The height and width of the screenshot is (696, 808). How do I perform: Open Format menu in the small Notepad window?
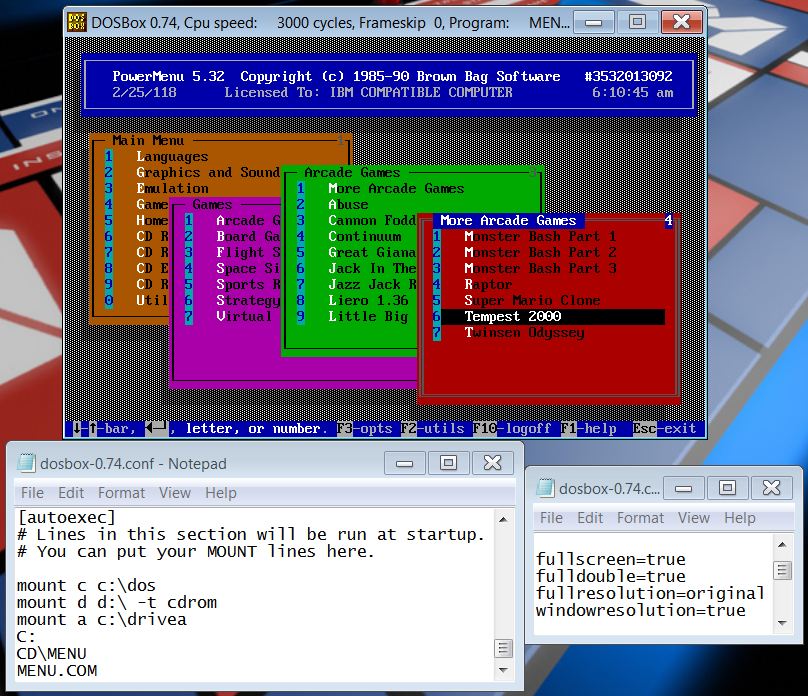[641, 518]
